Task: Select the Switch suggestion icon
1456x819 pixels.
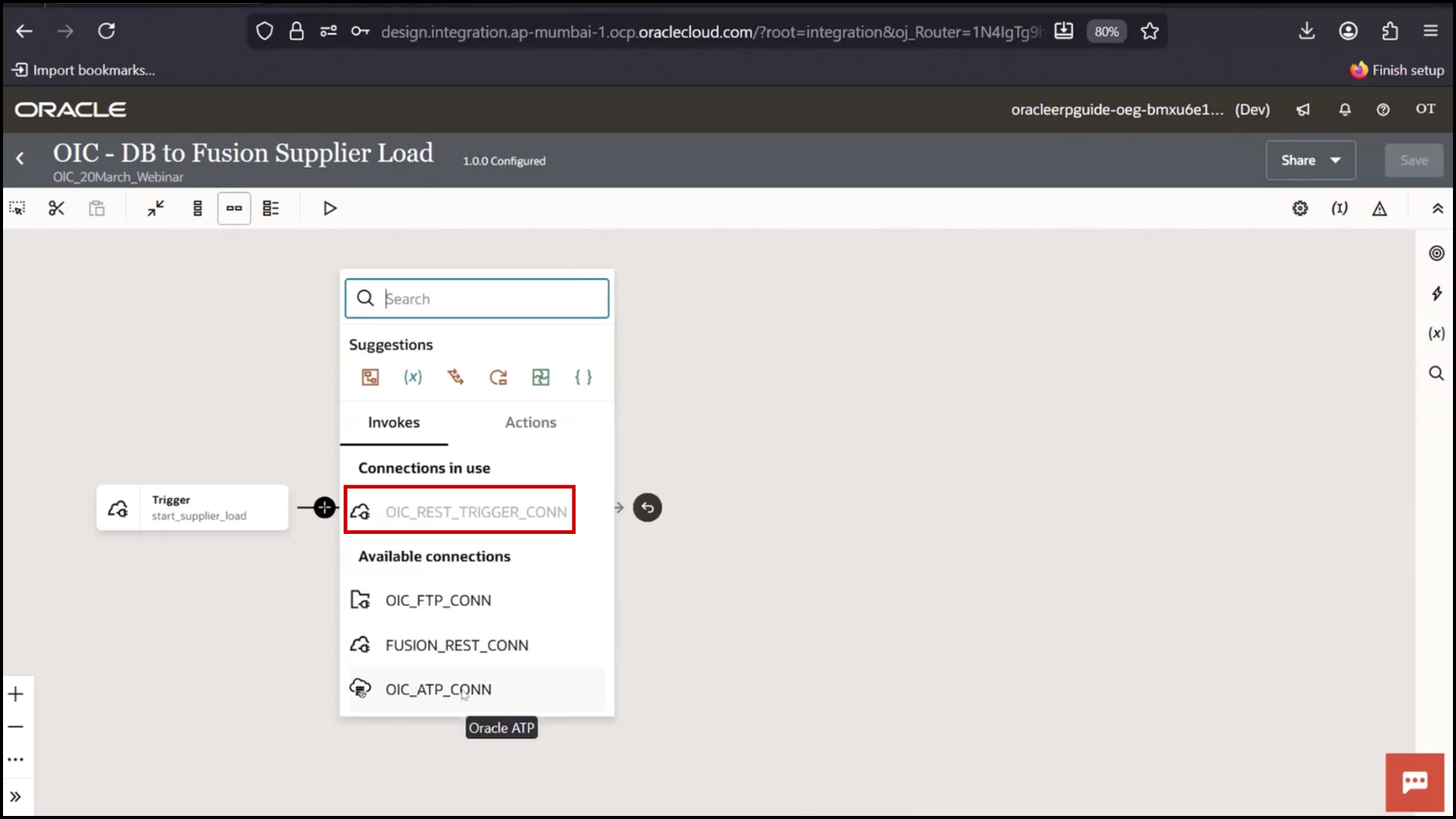Action: (x=455, y=377)
